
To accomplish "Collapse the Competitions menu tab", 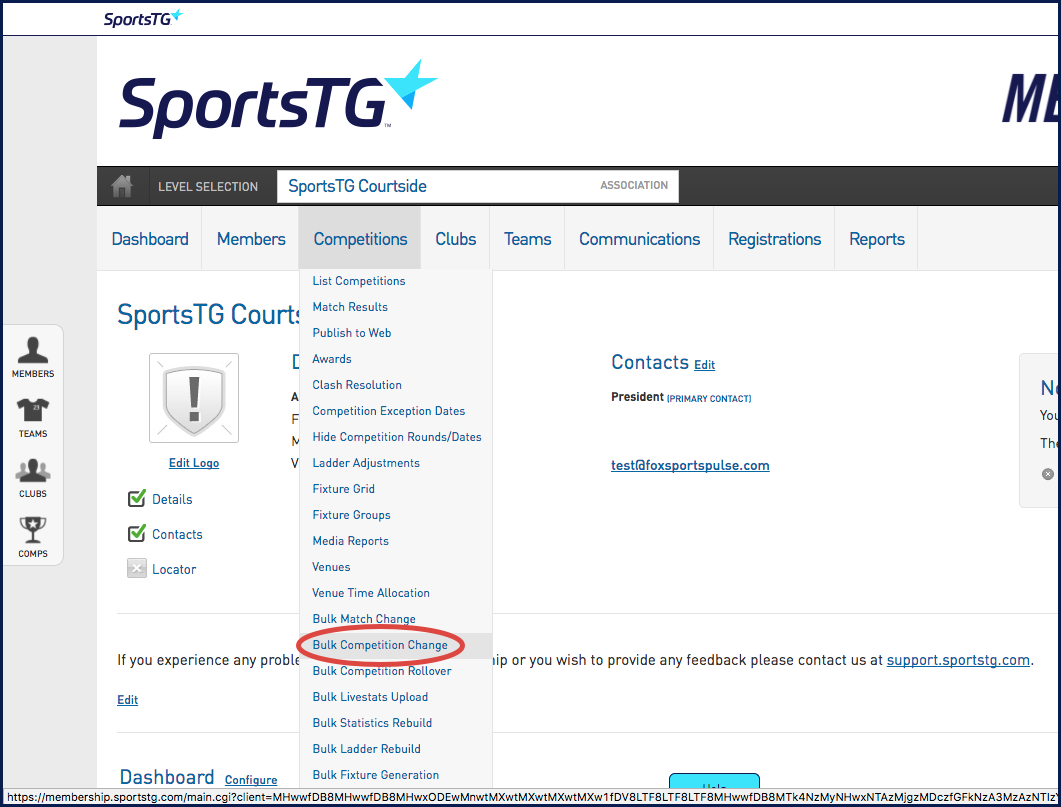I will click(x=360, y=239).
